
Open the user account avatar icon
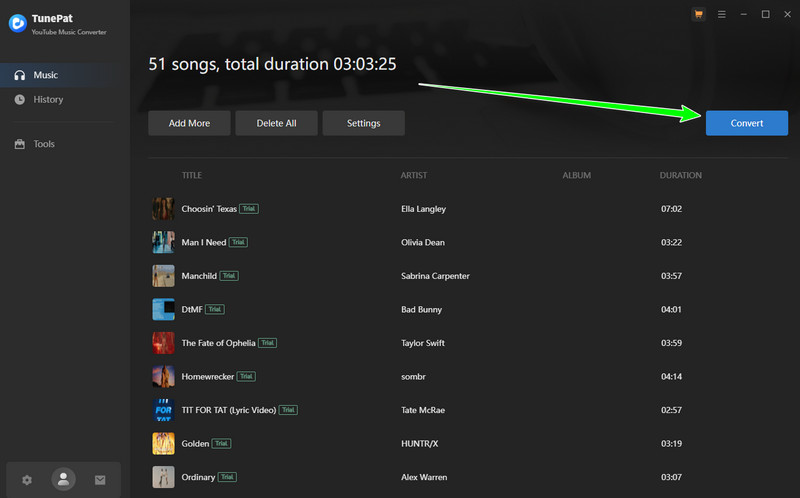(x=63, y=479)
